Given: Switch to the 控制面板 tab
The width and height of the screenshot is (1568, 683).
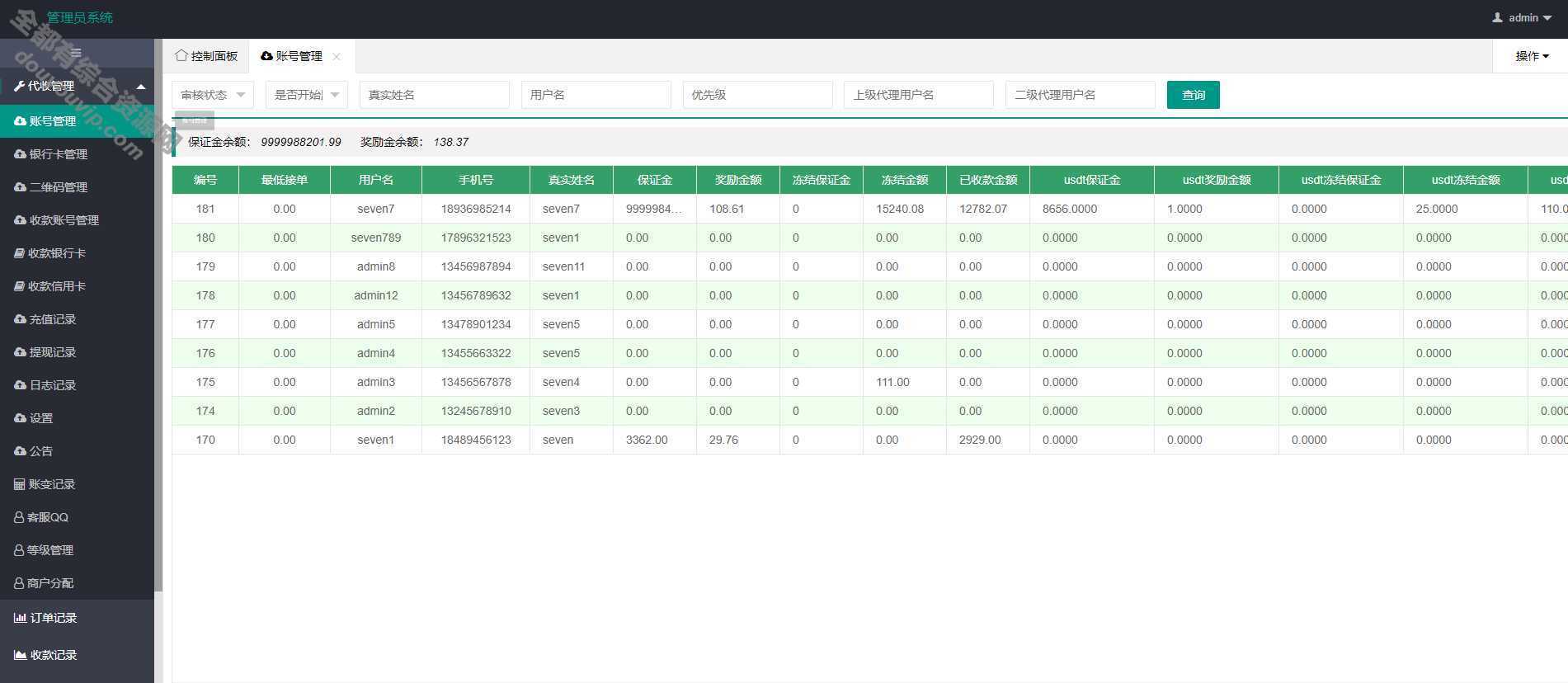Looking at the screenshot, I should [206, 56].
